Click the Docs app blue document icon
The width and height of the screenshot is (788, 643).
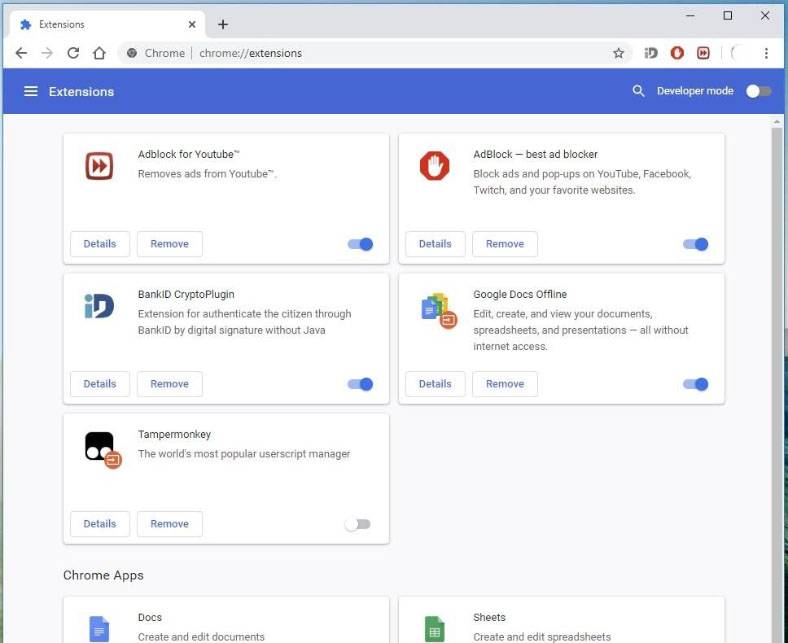point(99,628)
